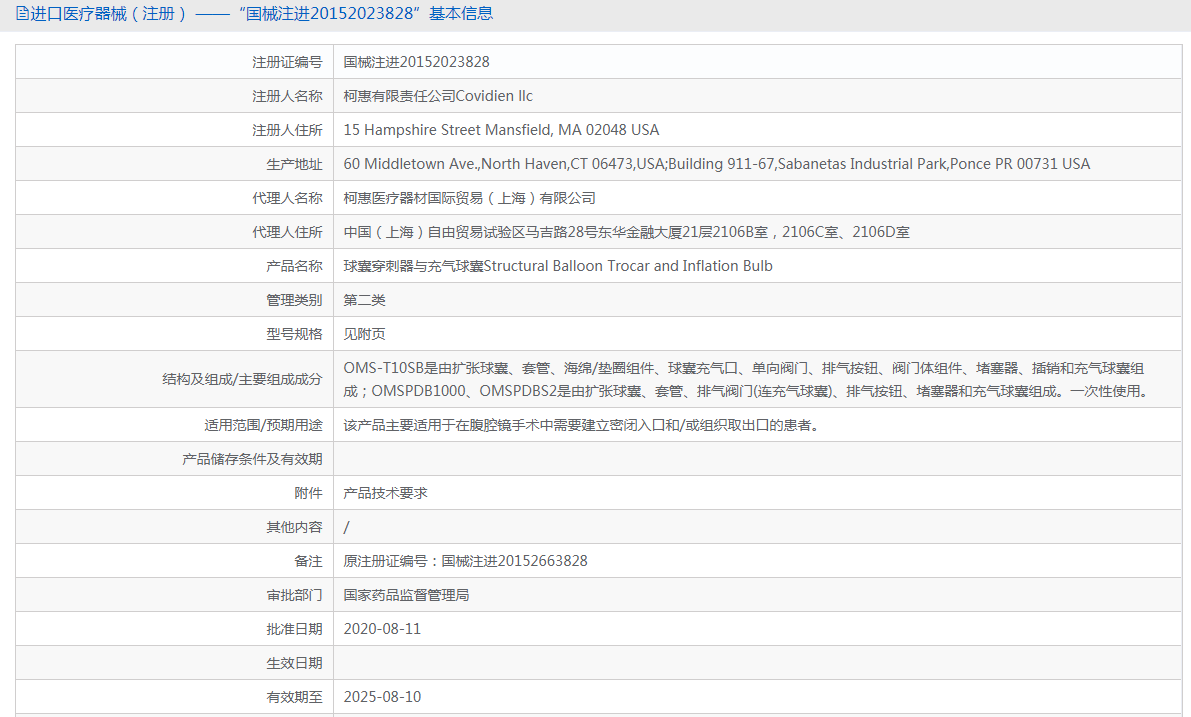This screenshot has height=717, width=1191.
Task: Click the 其他内容 label
Action: click(294, 527)
